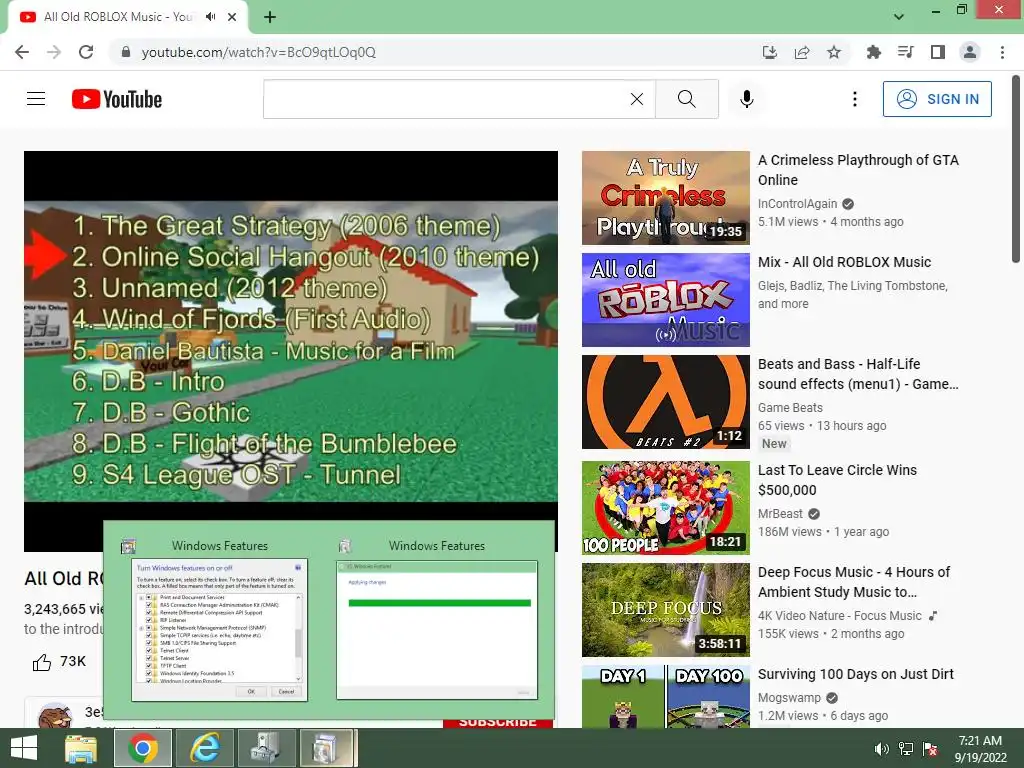Toggle the Chrome side panel

click(938, 52)
